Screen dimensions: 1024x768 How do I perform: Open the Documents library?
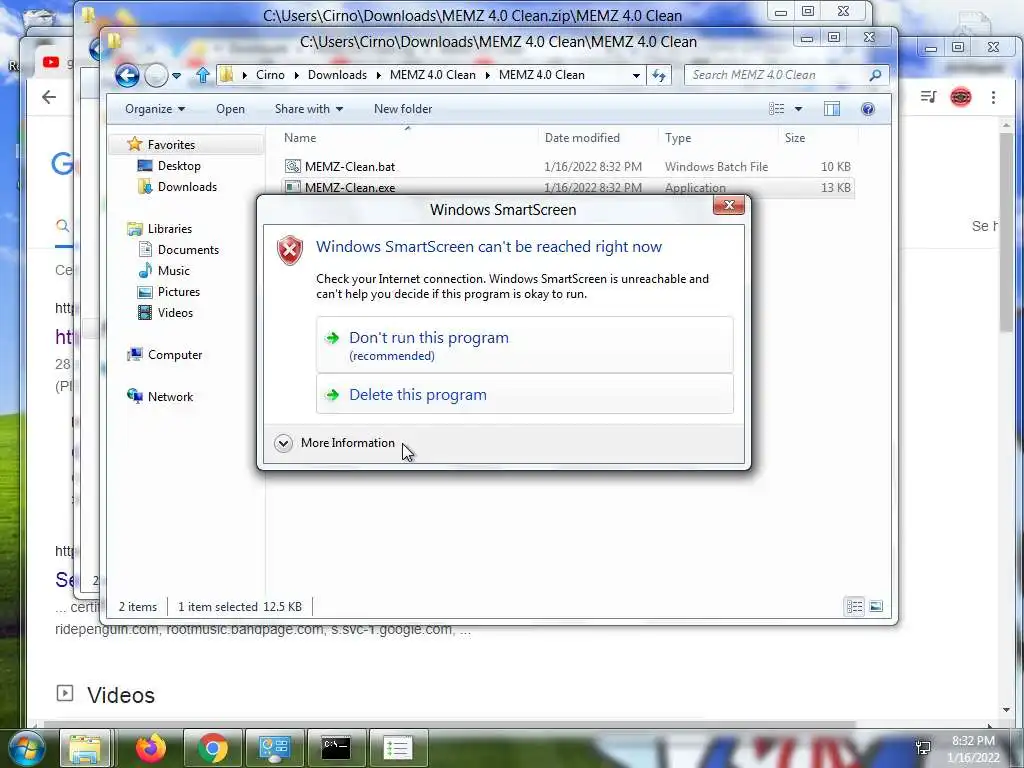point(188,249)
